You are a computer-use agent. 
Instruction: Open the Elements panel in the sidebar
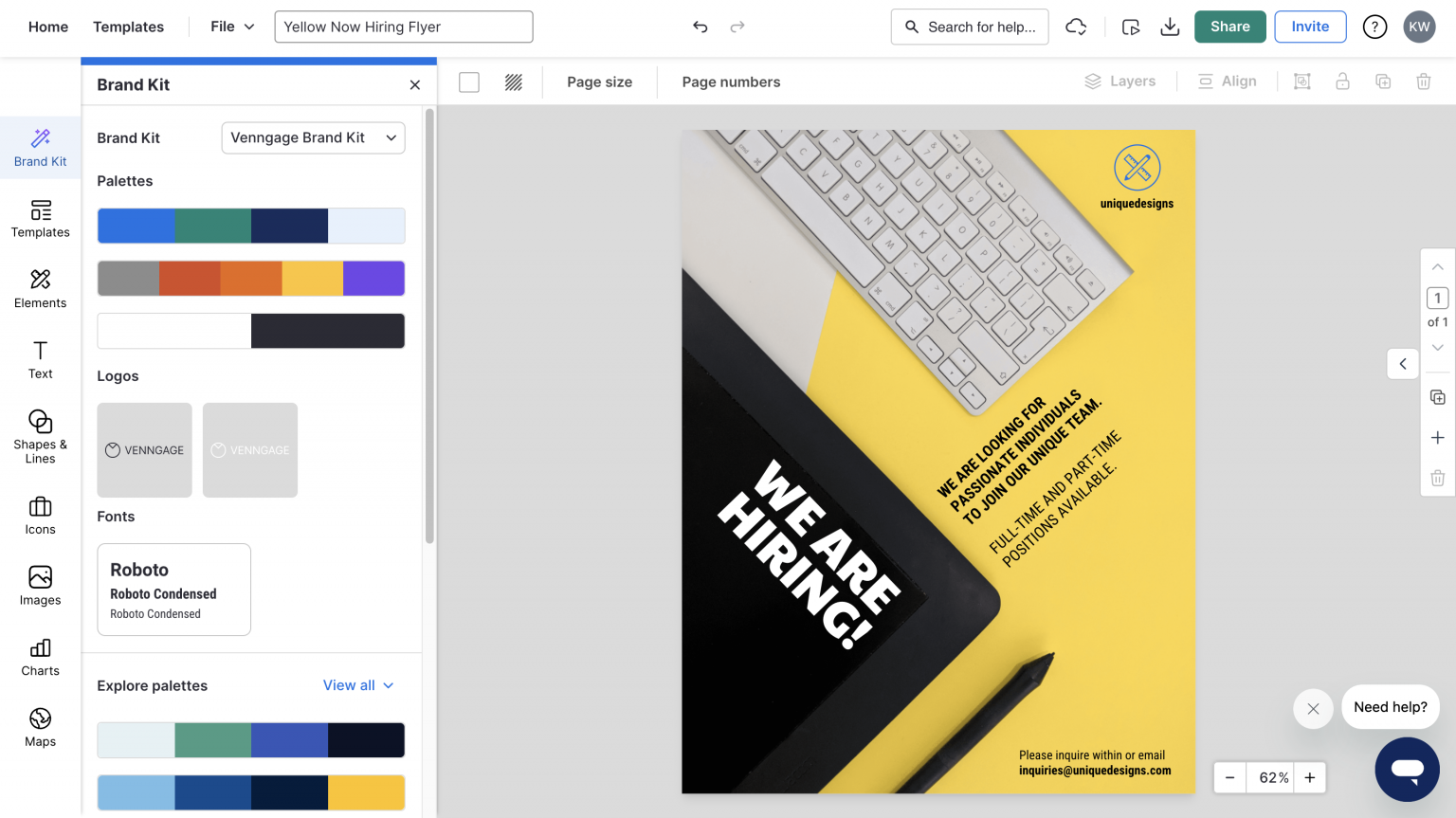[x=40, y=289]
